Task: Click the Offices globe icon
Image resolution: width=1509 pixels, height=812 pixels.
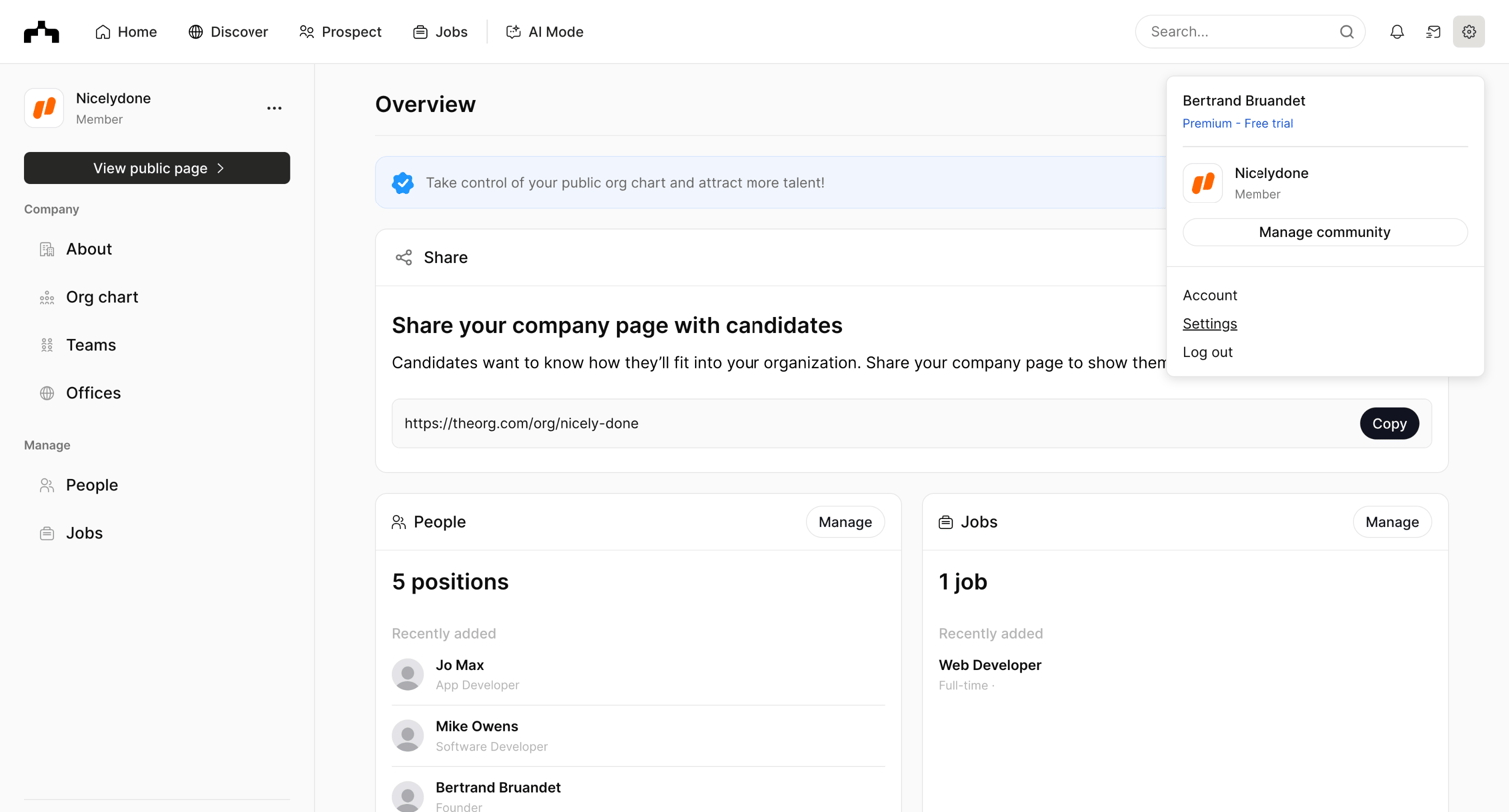Action: coord(47,393)
